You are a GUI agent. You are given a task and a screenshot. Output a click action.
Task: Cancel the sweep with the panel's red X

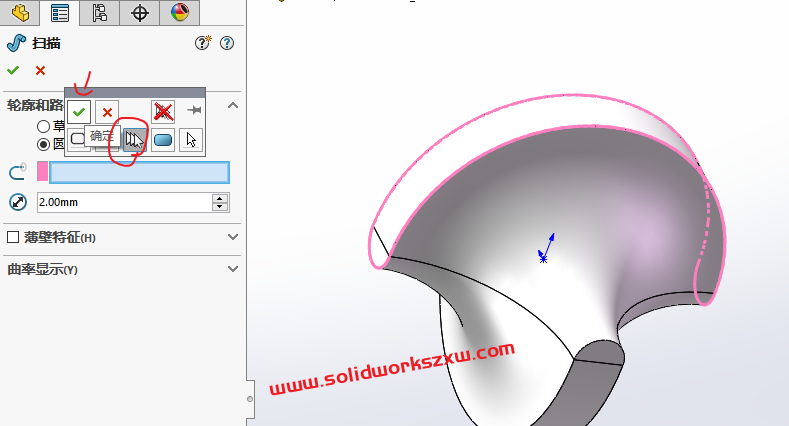pyautogui.click(x=40, y=70)
